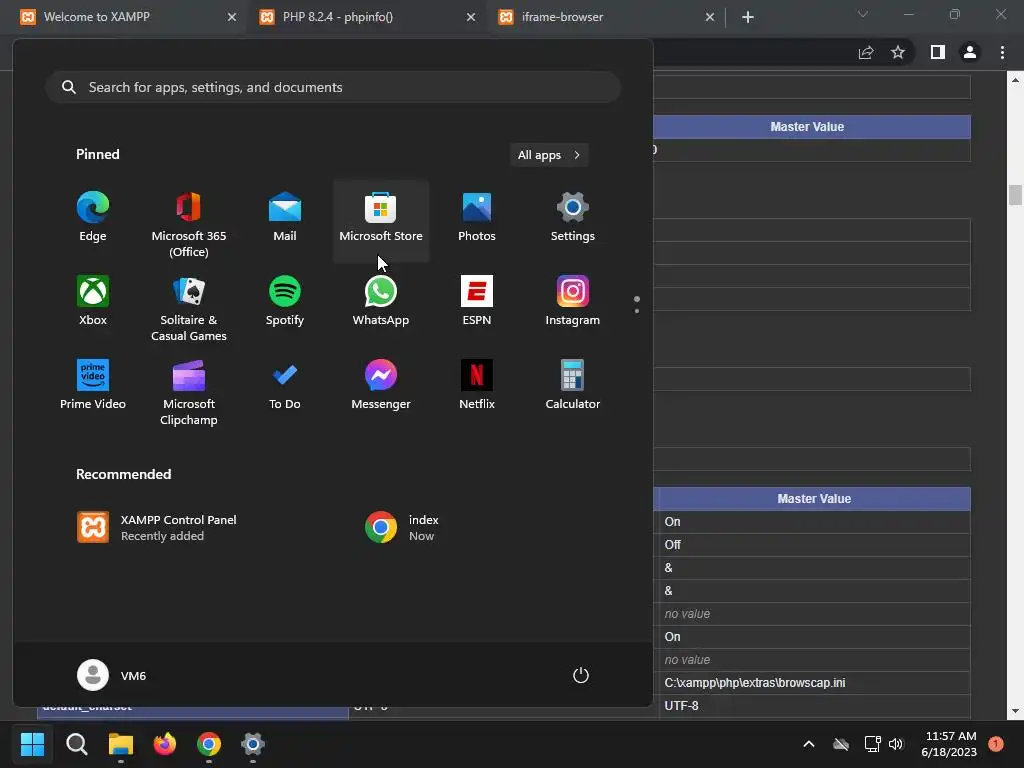Launch Microsoft 365 (Office)

pos(189,222)
